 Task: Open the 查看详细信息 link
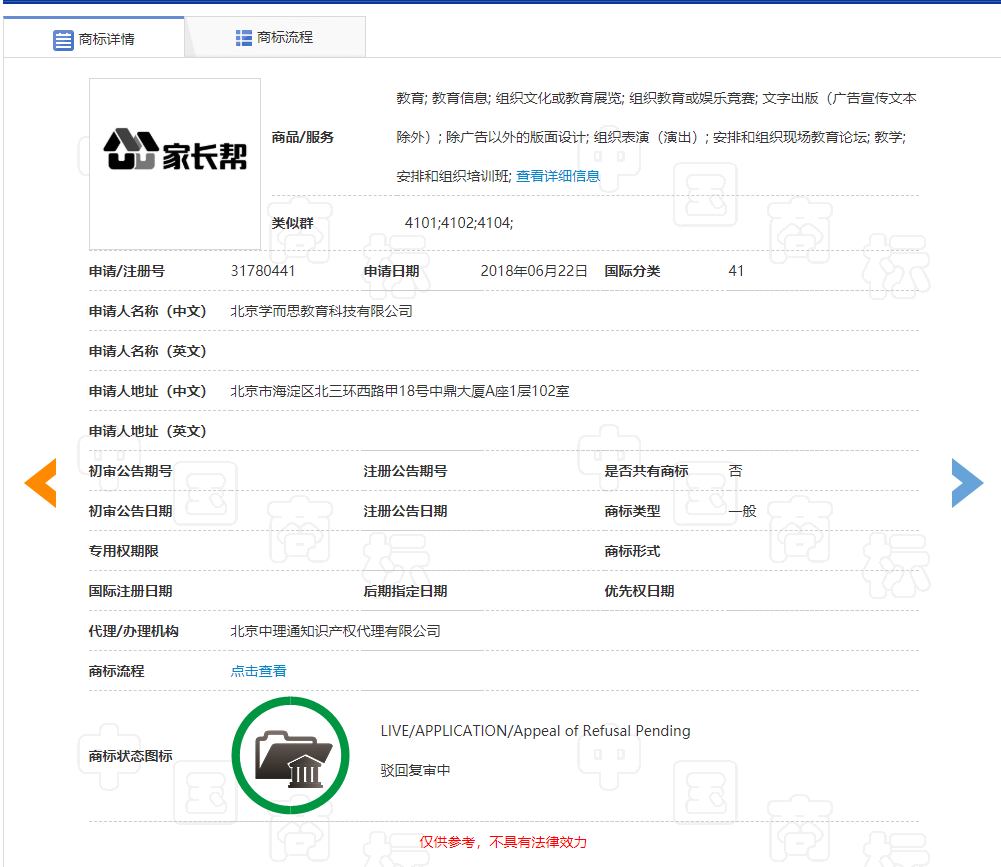click(556, 175)
